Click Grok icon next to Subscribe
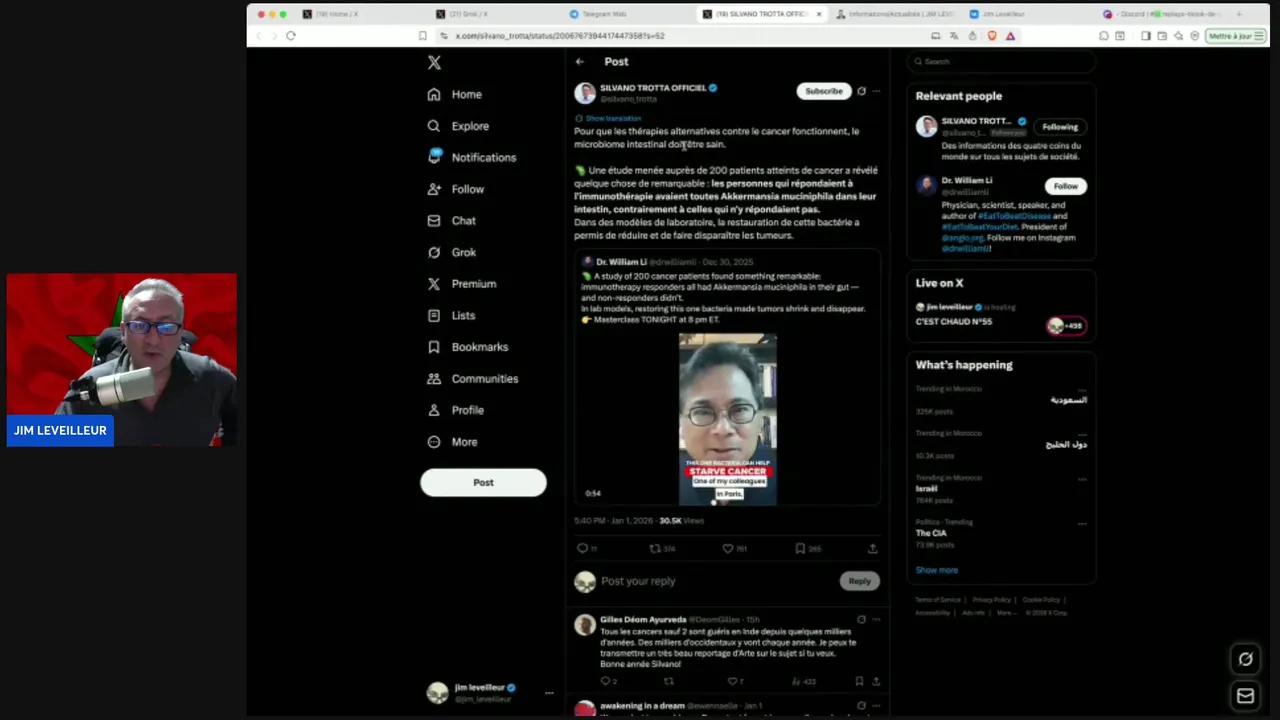The height and width of the screenshot is (720, 1280). pyautogui.click(x=861, y=91)
